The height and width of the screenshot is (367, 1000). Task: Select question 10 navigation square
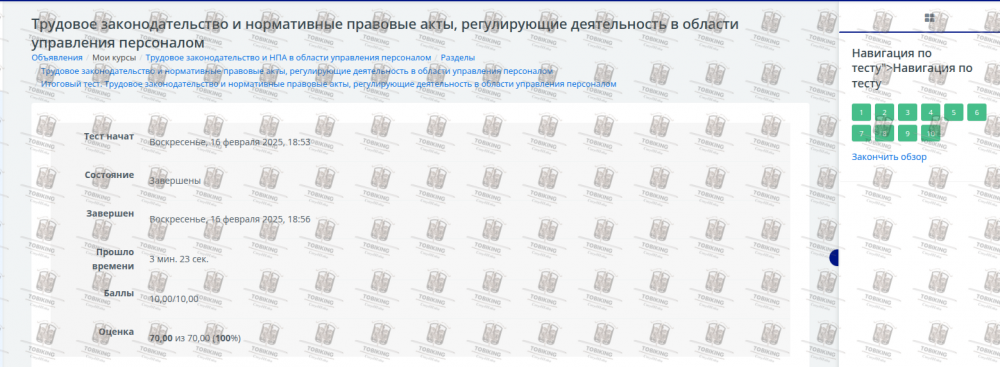pyautogui.click(x=930, y=133)
